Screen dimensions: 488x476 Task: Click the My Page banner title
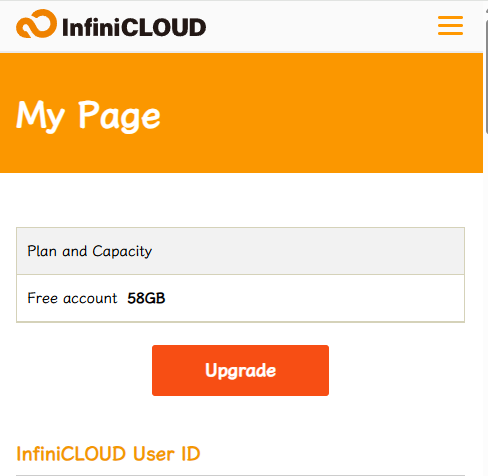click(x=88, y=116)
